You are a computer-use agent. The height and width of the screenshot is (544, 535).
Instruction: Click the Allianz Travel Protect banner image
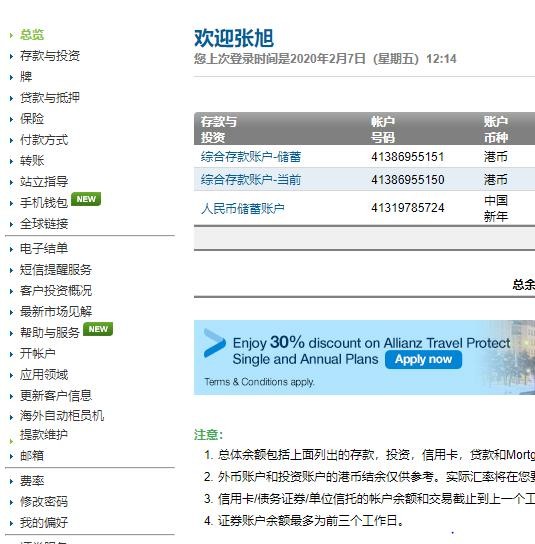click(x=364, y=357)
